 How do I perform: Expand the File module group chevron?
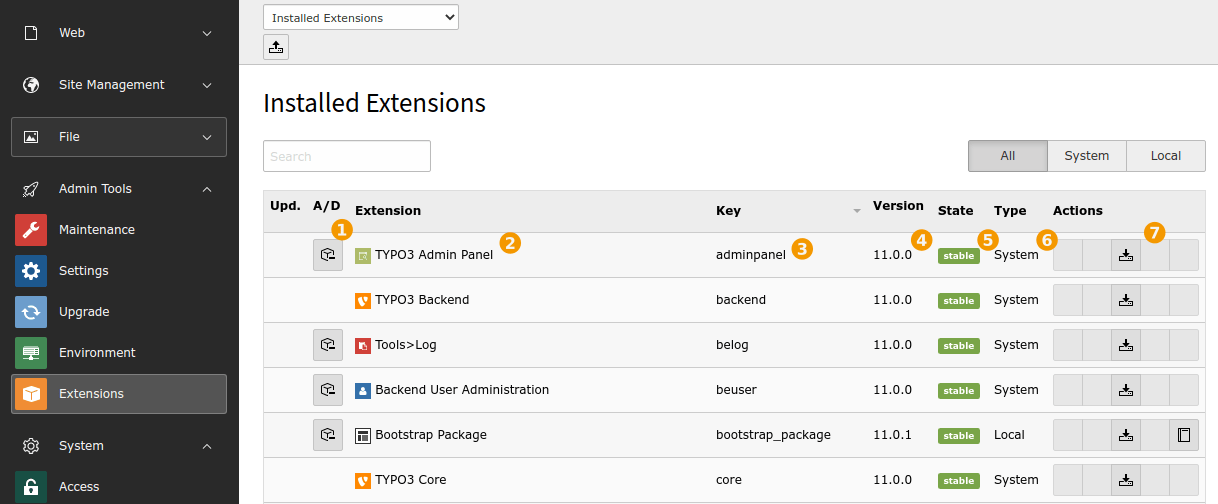click(207, 137)
